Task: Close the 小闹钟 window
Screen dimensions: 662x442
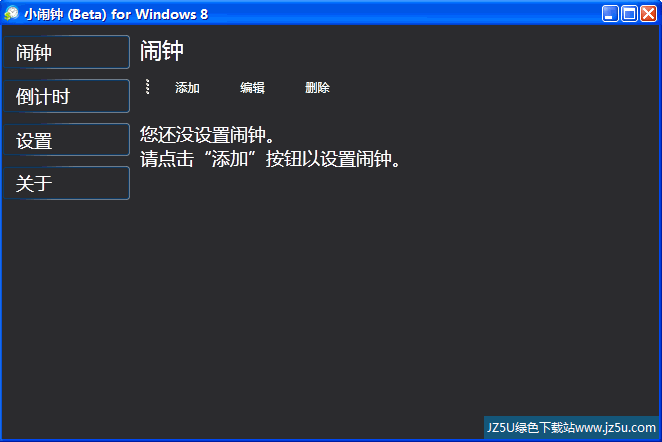Action: tap(648, 14)
